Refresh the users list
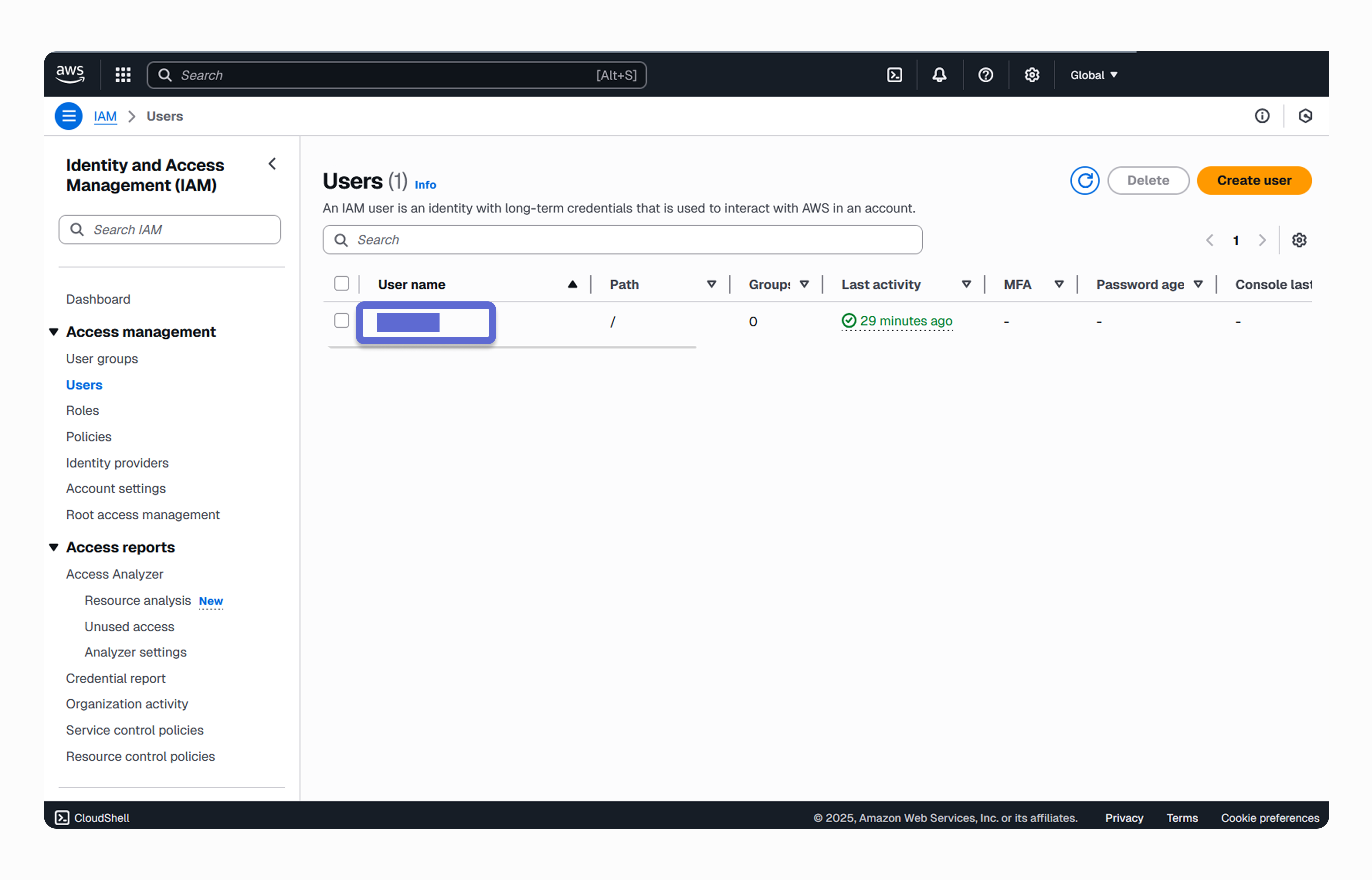Screen dimensions: 1372x880 coord(1085,181)
